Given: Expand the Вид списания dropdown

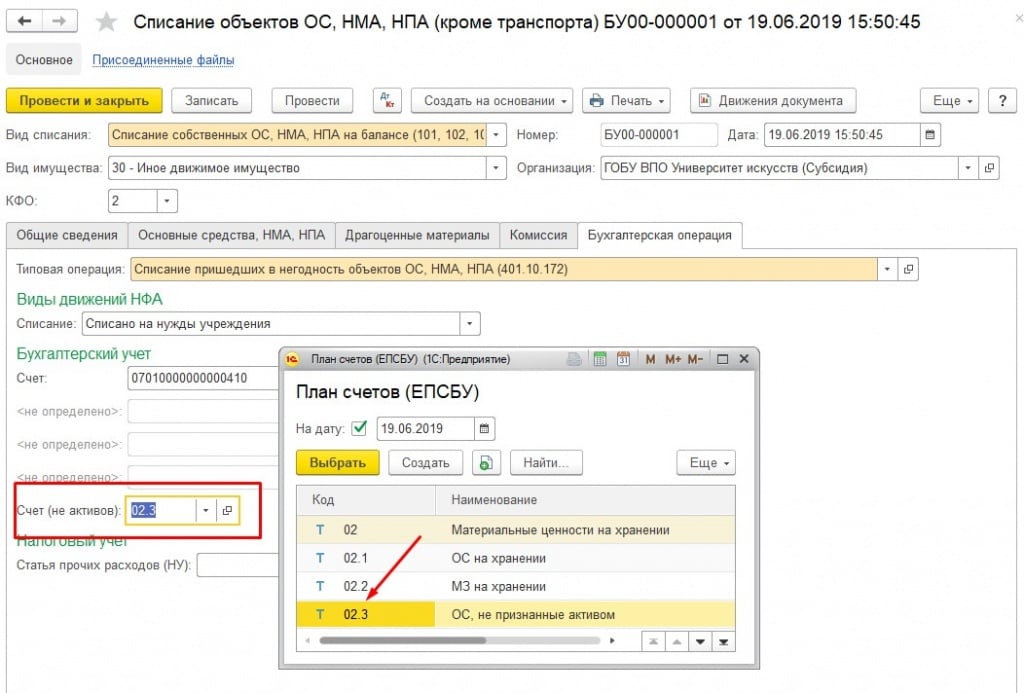Looking at the screenshot, I should (497, 135).
